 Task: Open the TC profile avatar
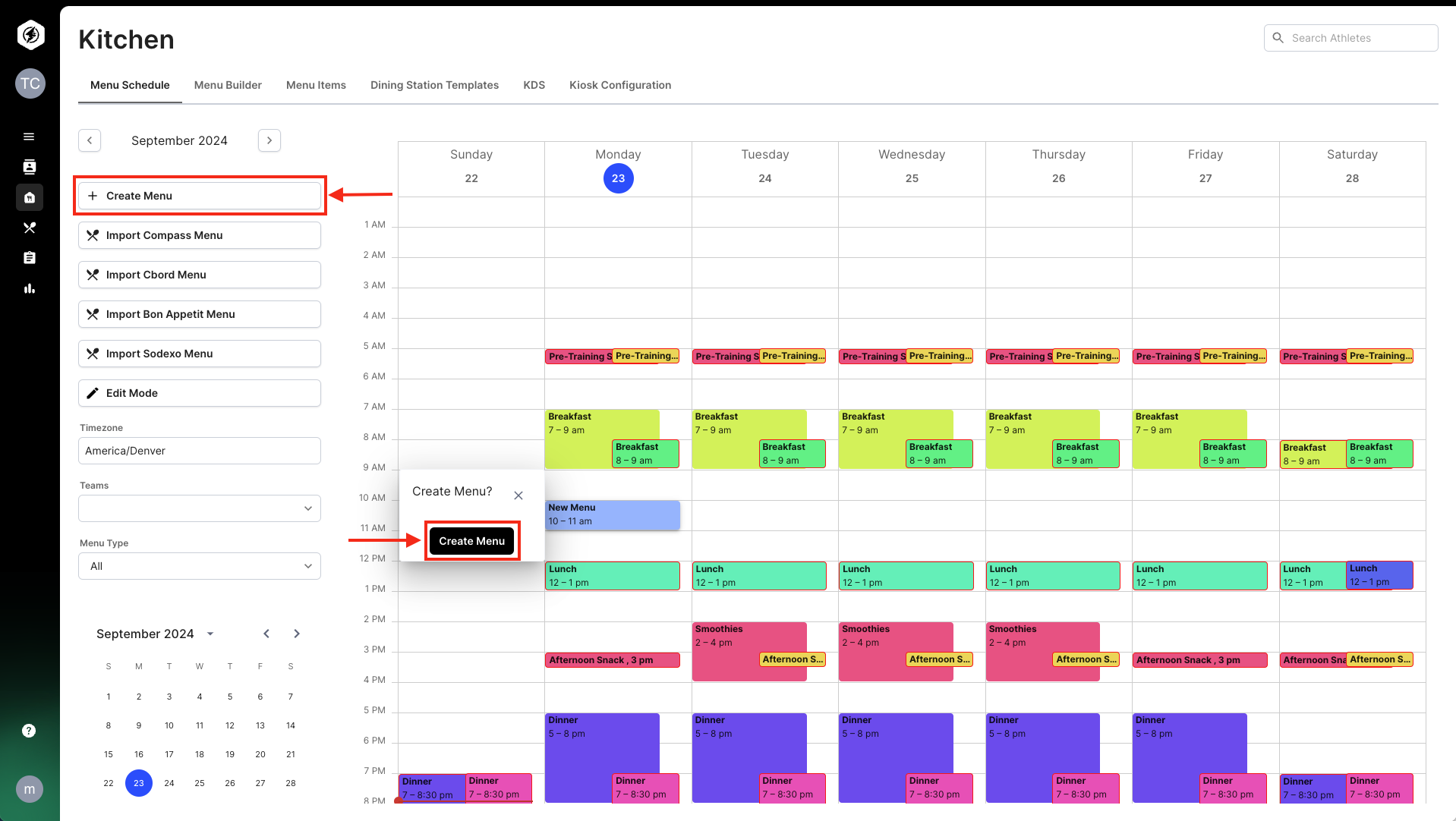(30, 83)
